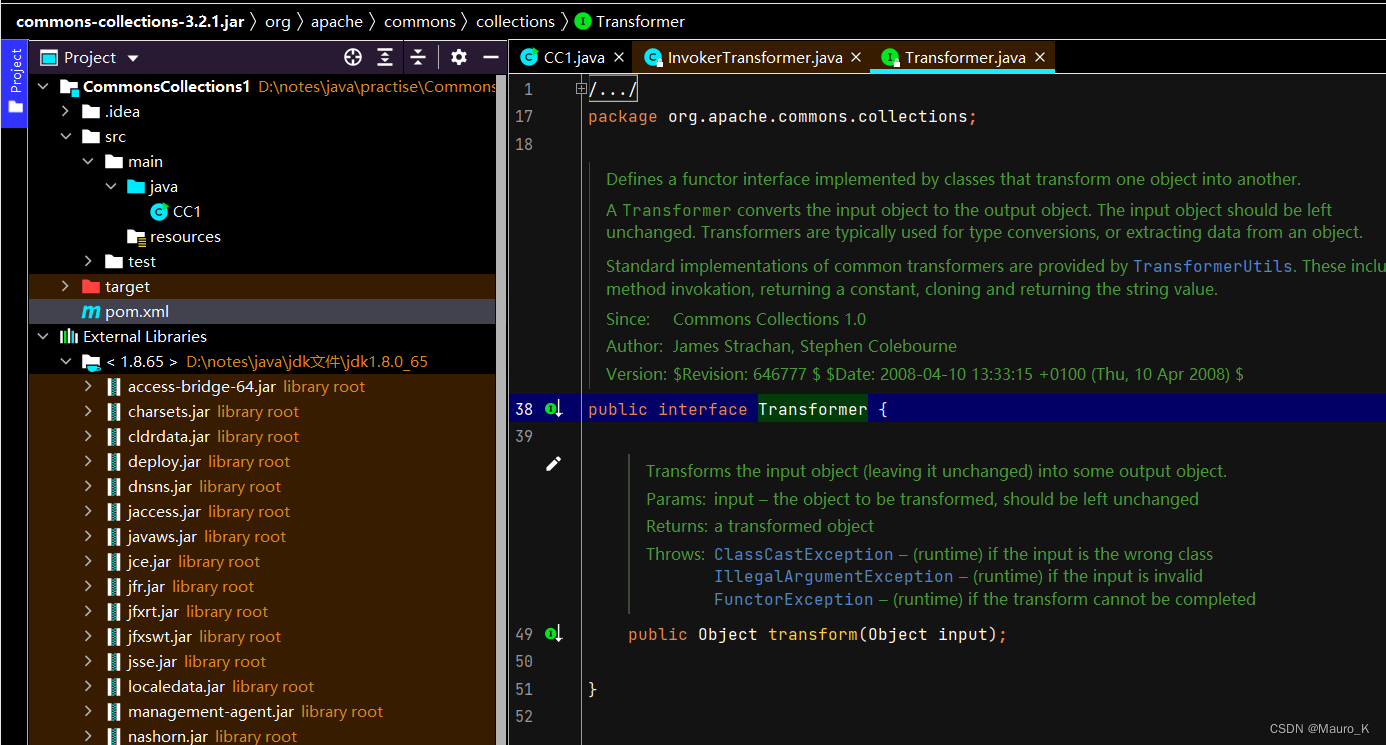Click implementations gutter icon at line 38
The height and width of the screenshot is (745, 1386).
(554, 409)
